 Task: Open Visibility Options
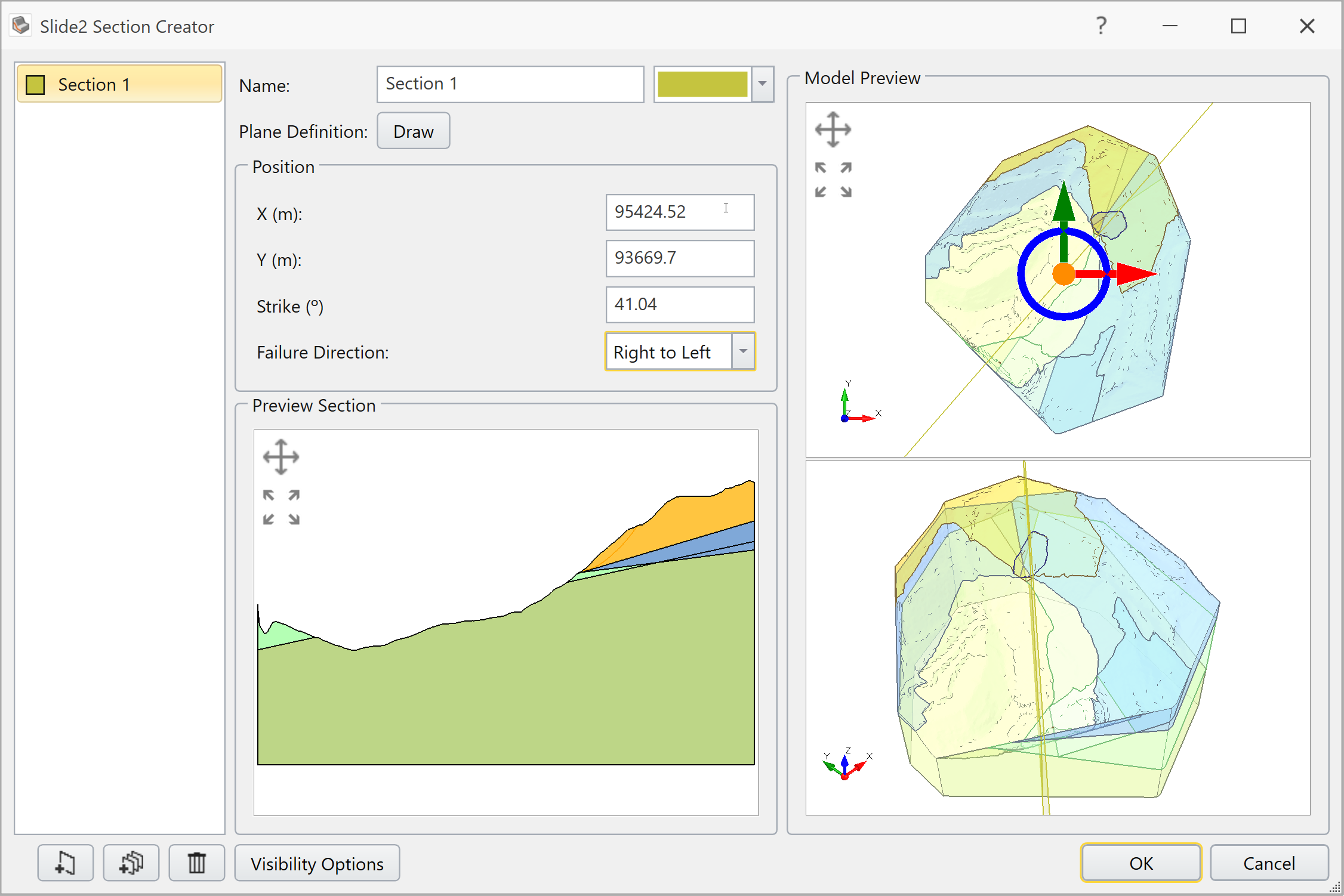coord(317,863)
